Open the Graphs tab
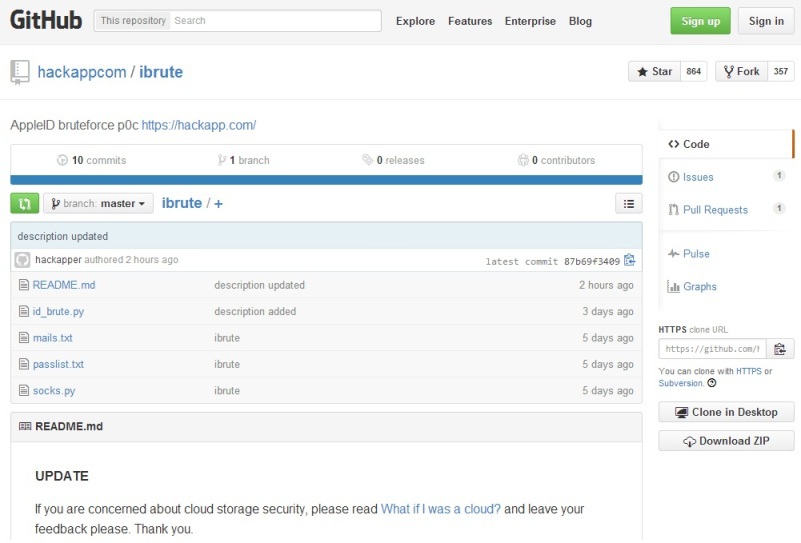 coord(726,287)
